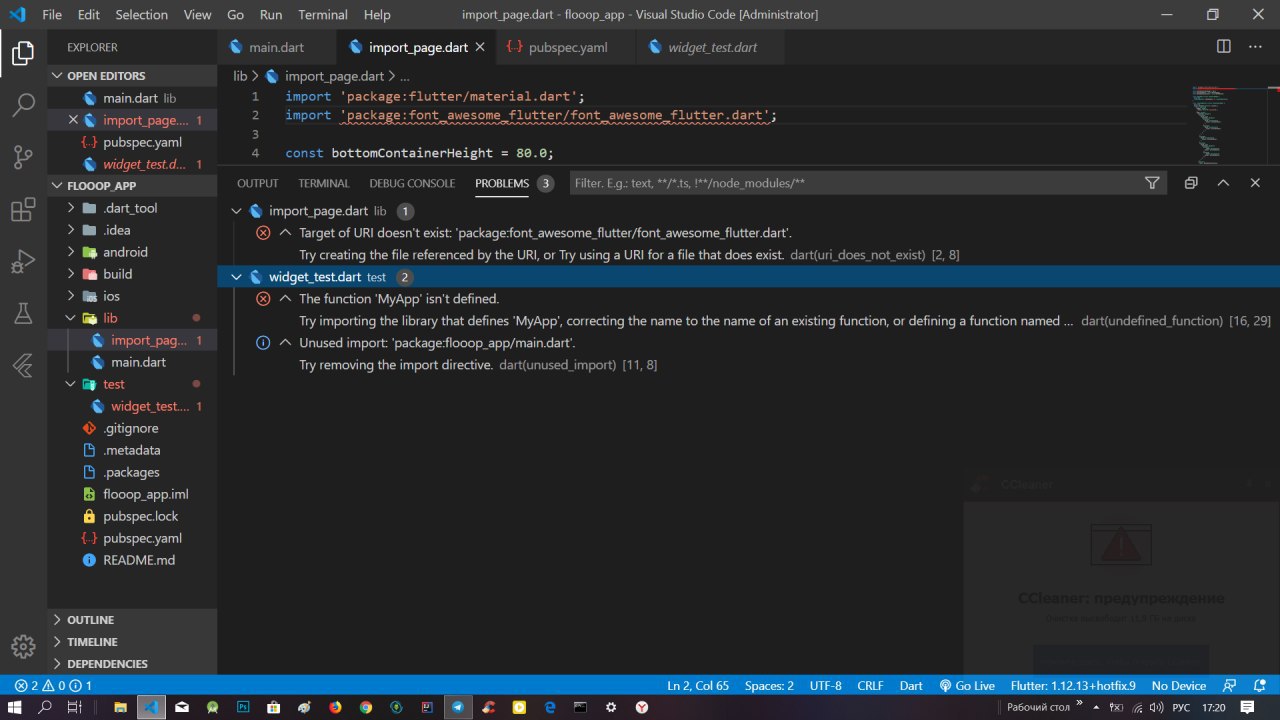The width and height of the screenshot is (1280, 720).
Task: Maximize the panel with the up chevron
Action: 1223,183
